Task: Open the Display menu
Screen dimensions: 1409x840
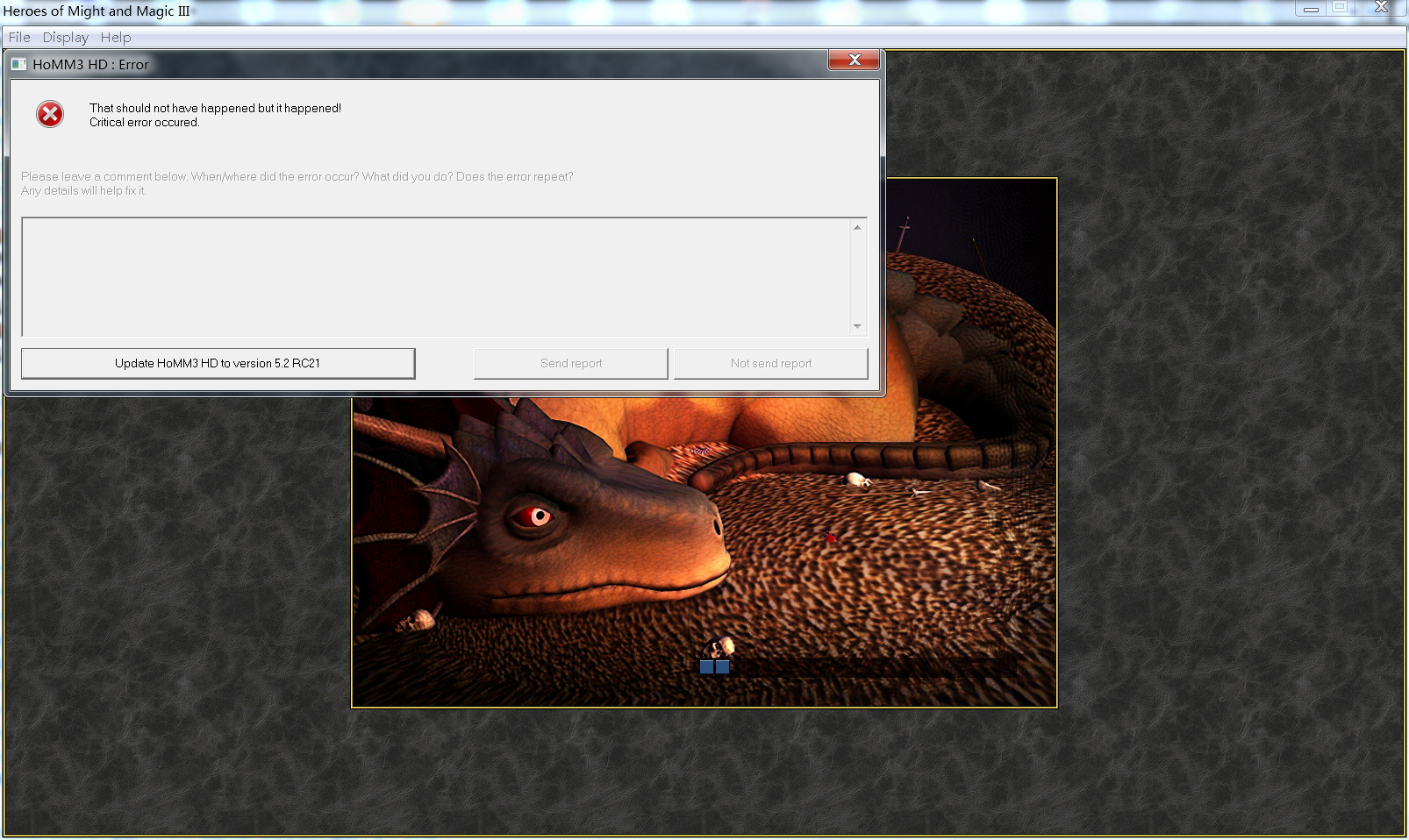Action: point(66,37)
